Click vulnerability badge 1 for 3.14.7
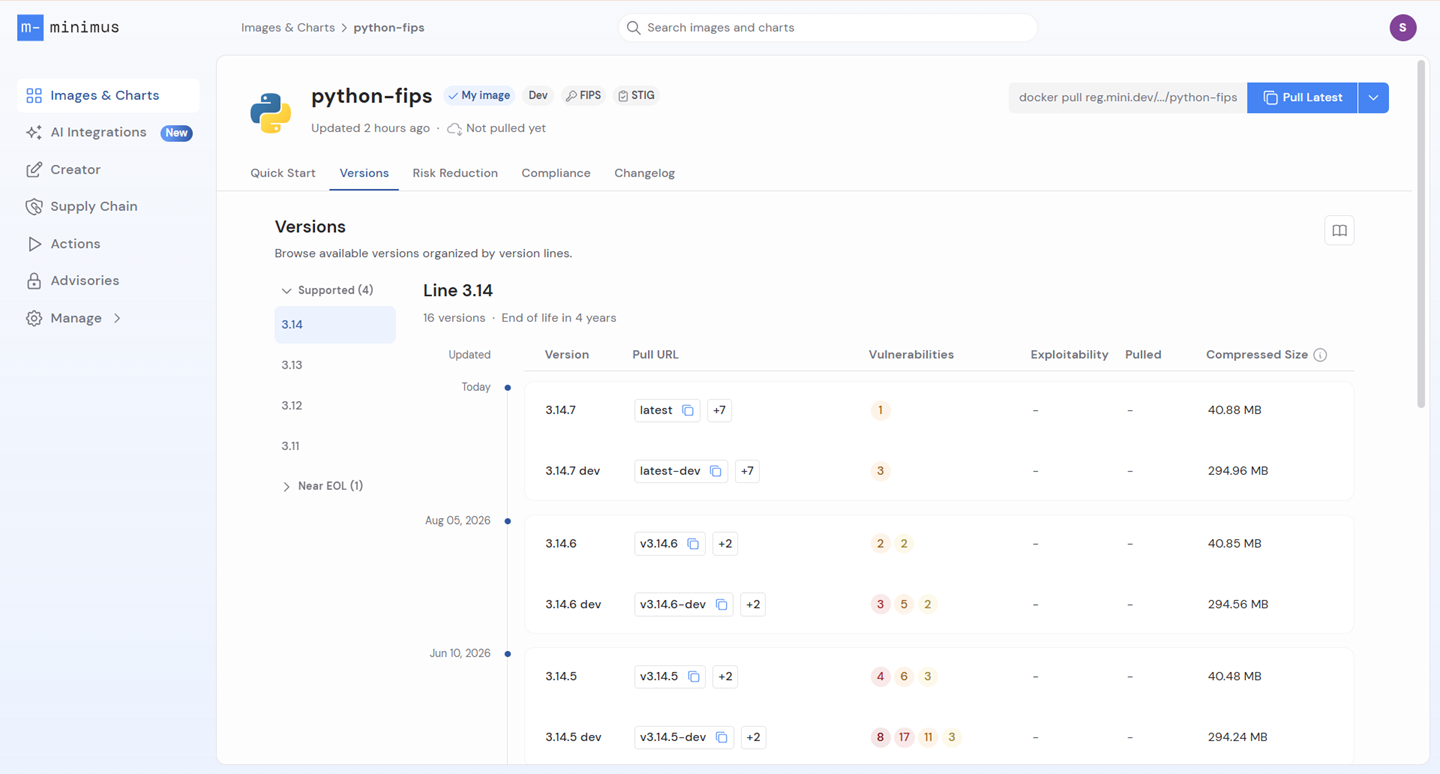Screen dimensions: 1440x774 click(880, 411)
